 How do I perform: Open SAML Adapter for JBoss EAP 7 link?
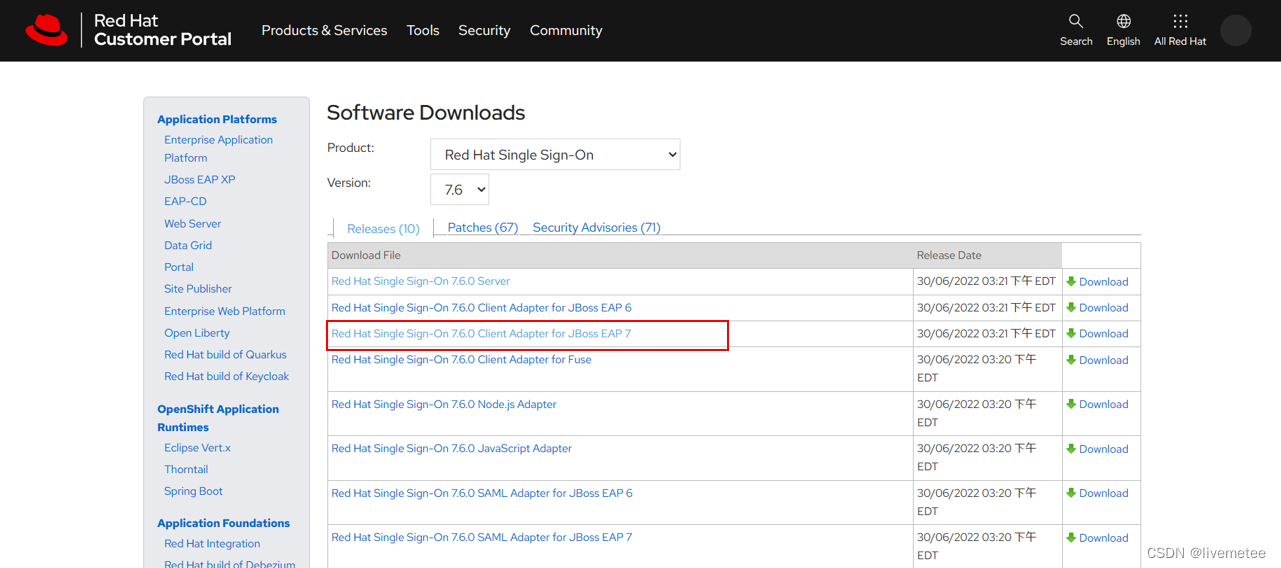click(x=482, y=537)
